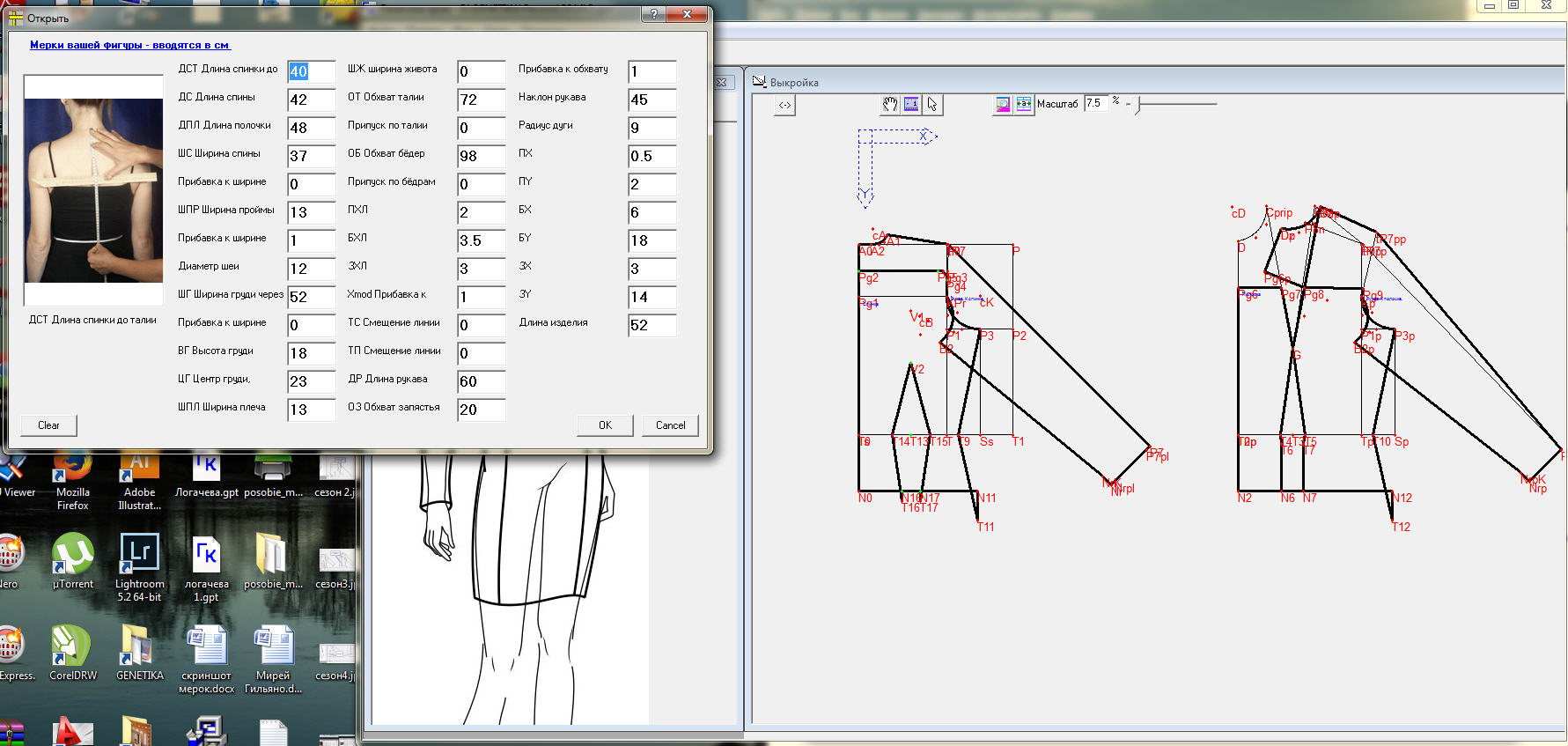Screen dimensions: 1568x746
Task: Click the fit-to-width icon beside Масштаб
Action: point(1023,105)
